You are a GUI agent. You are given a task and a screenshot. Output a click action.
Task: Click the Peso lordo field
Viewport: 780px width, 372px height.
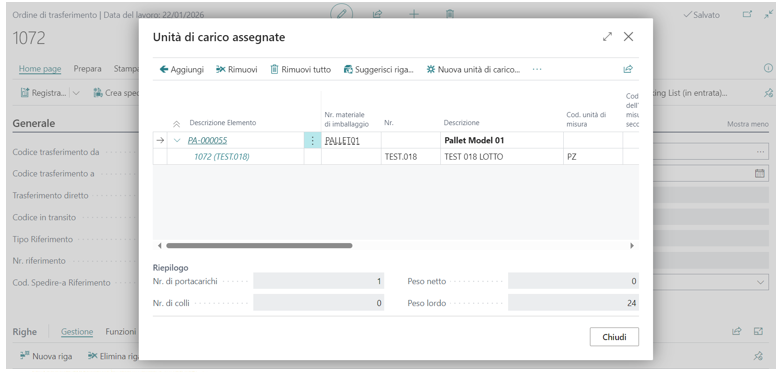click(573, 303)
